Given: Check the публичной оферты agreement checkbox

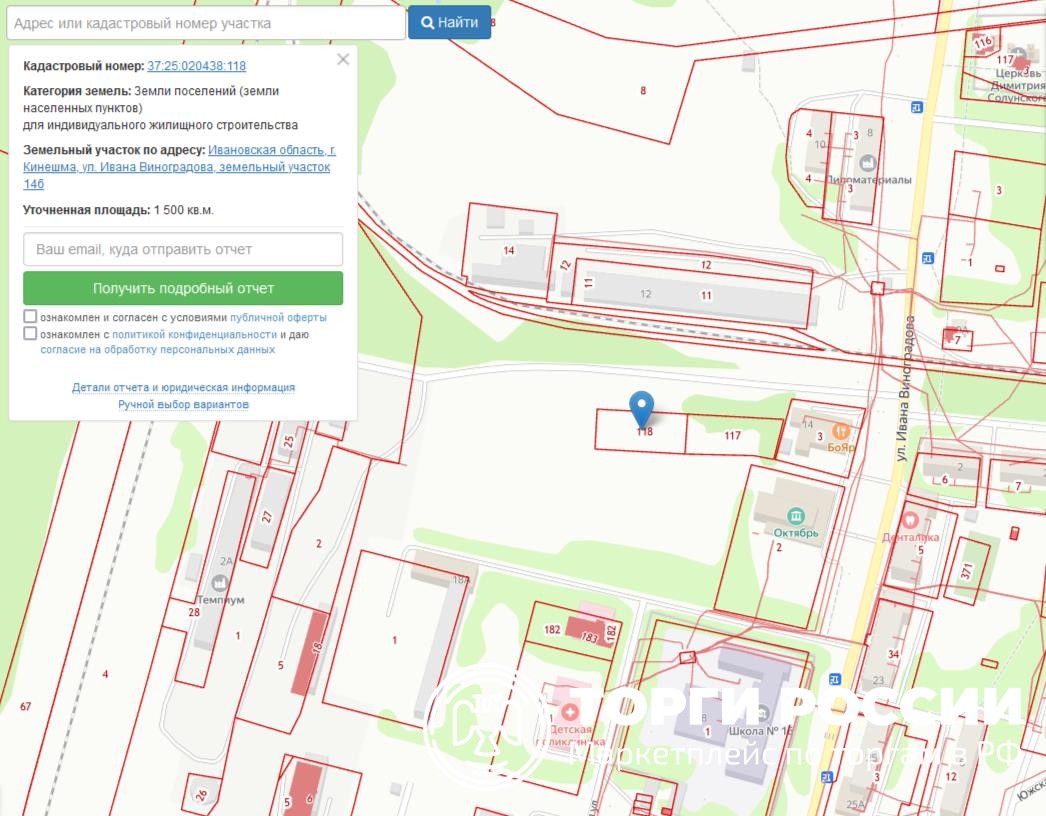Looking at the screenshot, I should 30,317.
